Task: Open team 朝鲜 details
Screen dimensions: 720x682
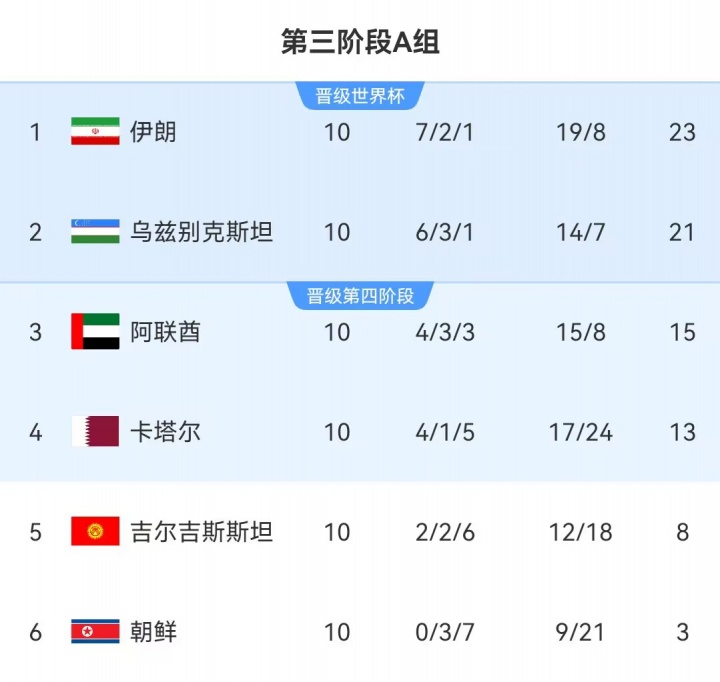Action: click(153, 632)
